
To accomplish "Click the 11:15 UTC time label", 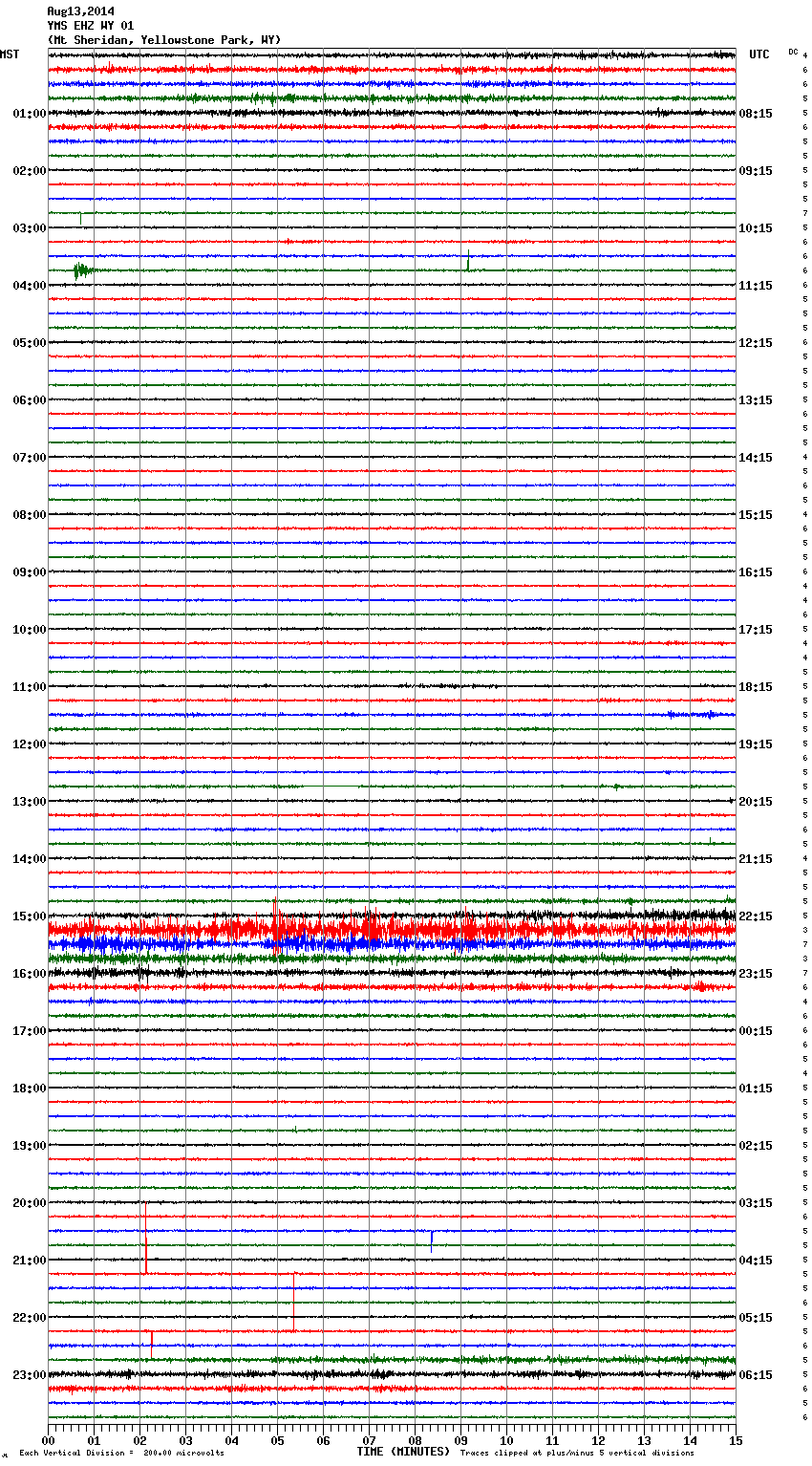I will pos(756,286).
